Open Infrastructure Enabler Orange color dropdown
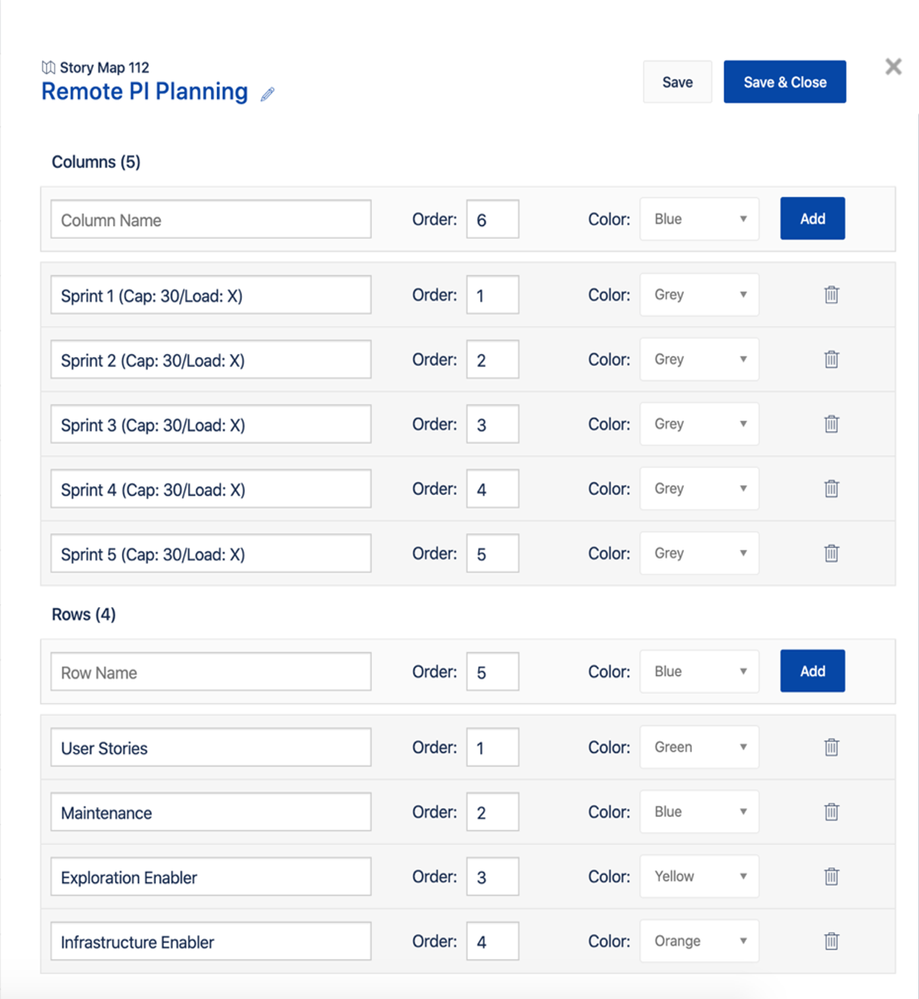 [x=699, y=941]
